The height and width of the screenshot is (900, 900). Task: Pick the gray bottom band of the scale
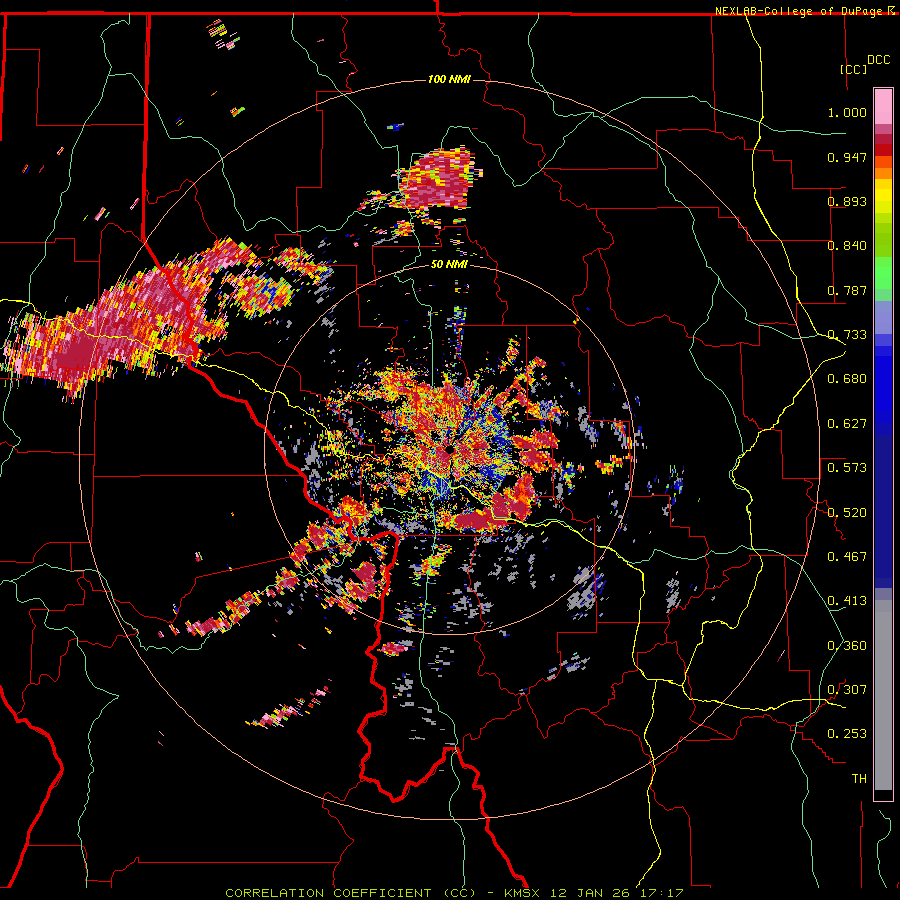pyautogui.click(x=883, y=695)
